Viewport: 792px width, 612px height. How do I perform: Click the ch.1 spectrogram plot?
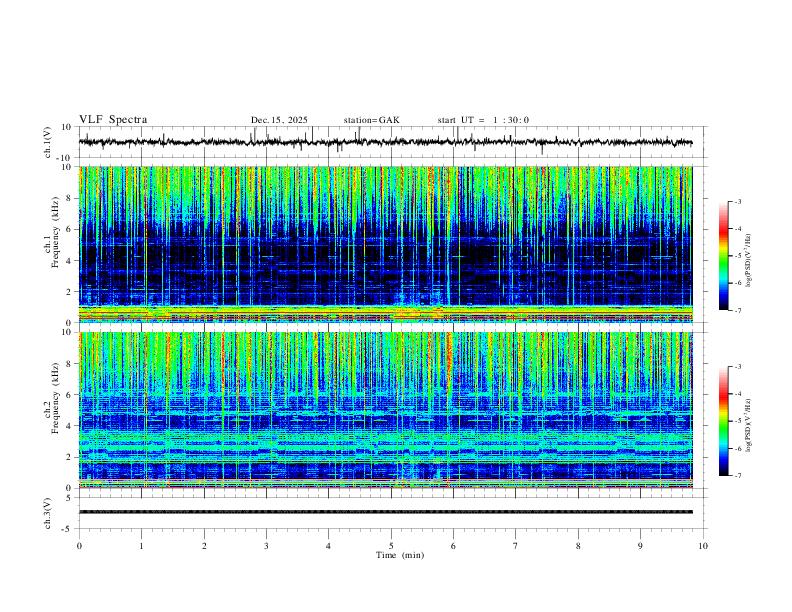click(386, 244)
